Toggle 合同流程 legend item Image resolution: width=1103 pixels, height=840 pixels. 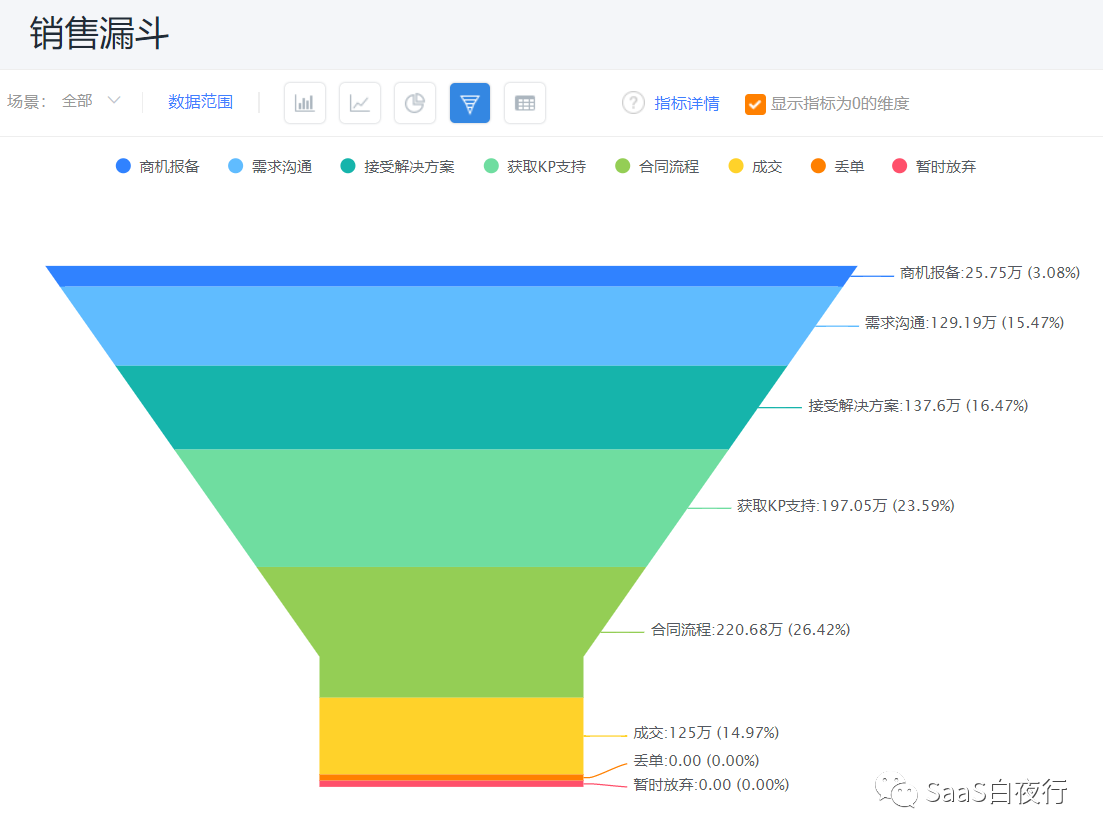click(657, 167)
